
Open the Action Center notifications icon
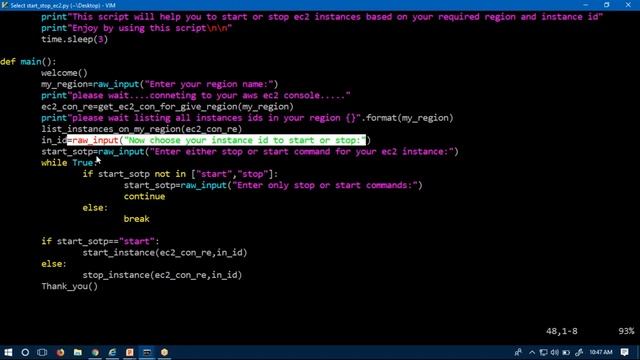(x=624, y=352)
